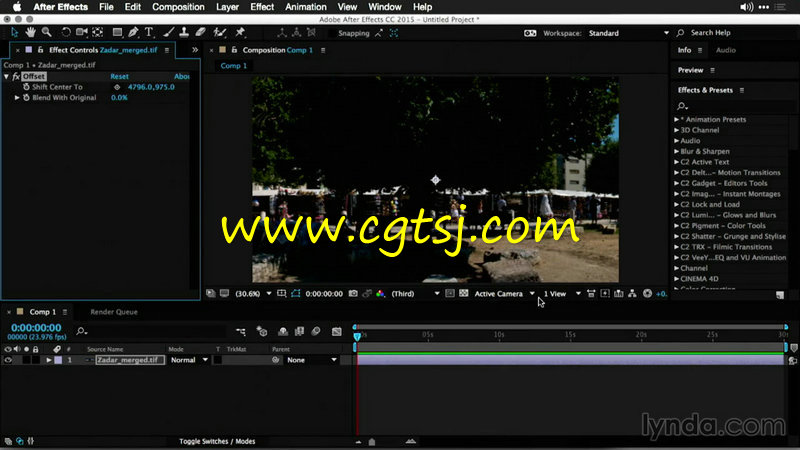Collapse the Offset effect triangle
This screenshot has width=800, height=450.
pos(7,77)
